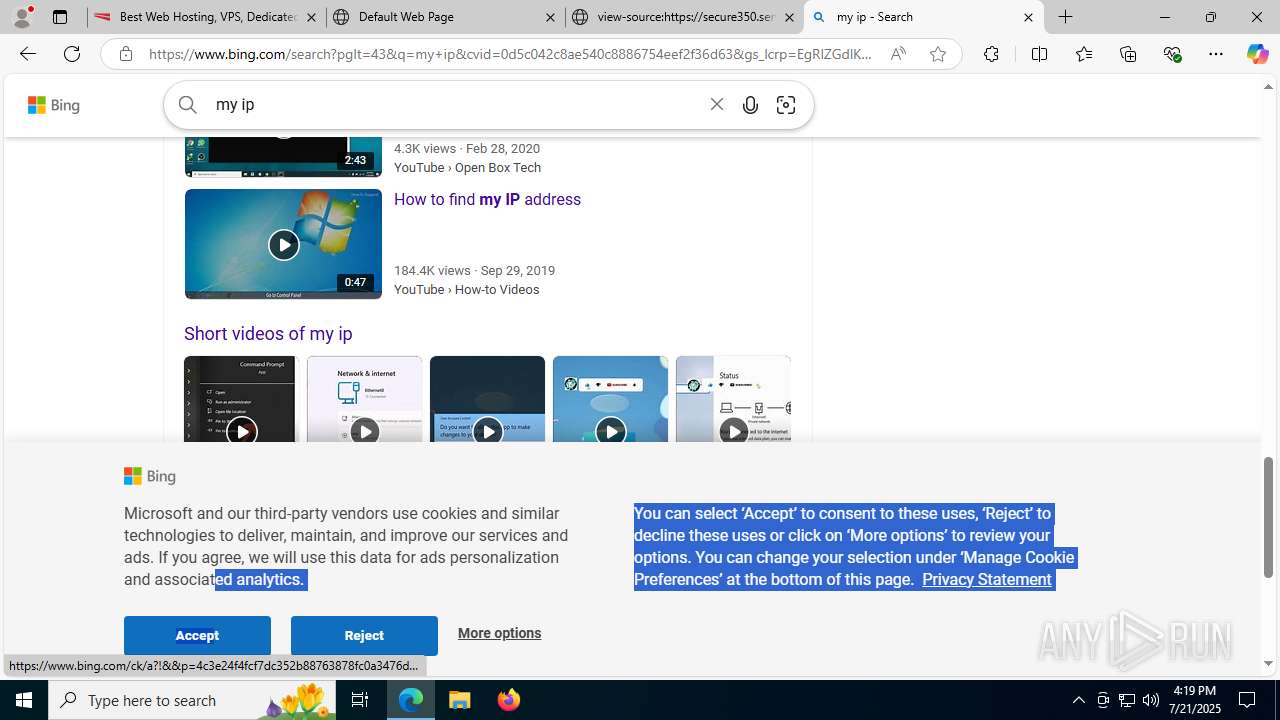Open 'Short videos of my ip' heading
This screenshot has height=720, width=1280.
point(268,334)
